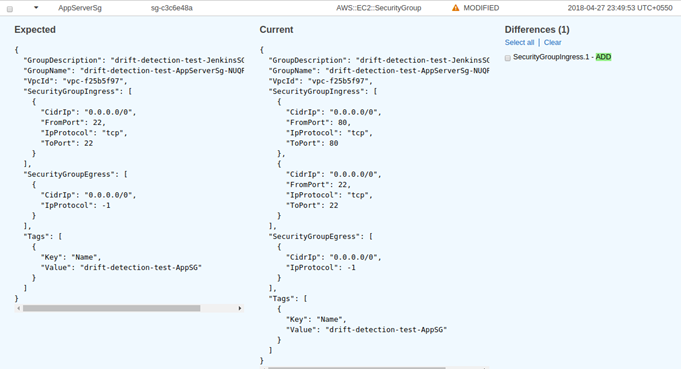Click the Expected pane scroll-right arrow
This screenshot has width=681, height=369.
240,308
